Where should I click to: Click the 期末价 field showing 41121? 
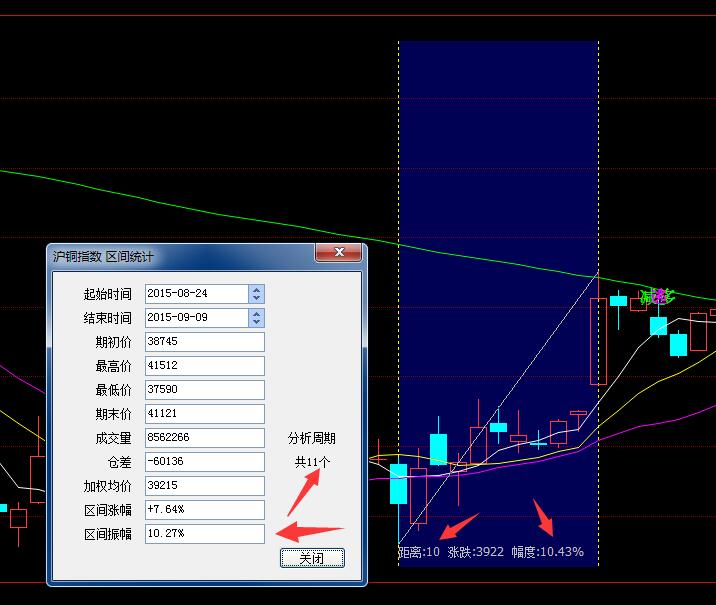(204, 414)
